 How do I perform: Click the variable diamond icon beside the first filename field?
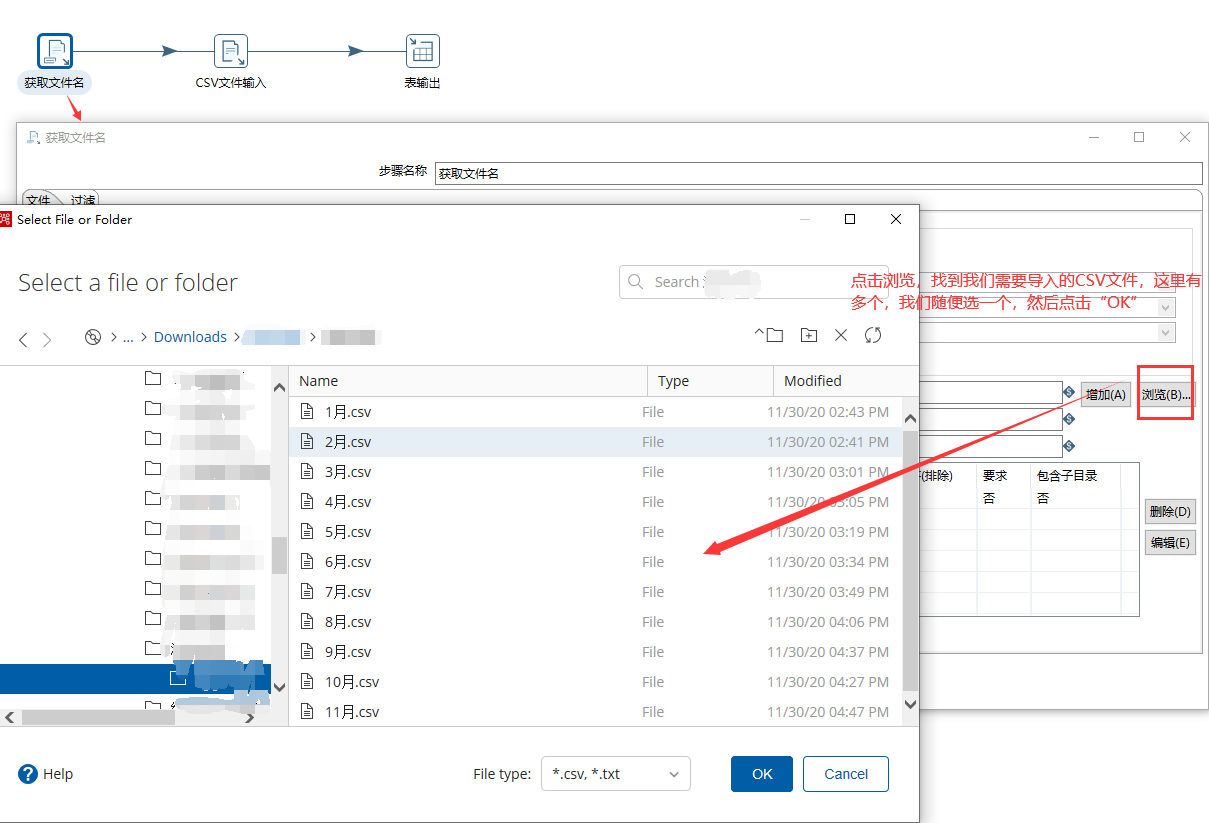pos(1070,392)
